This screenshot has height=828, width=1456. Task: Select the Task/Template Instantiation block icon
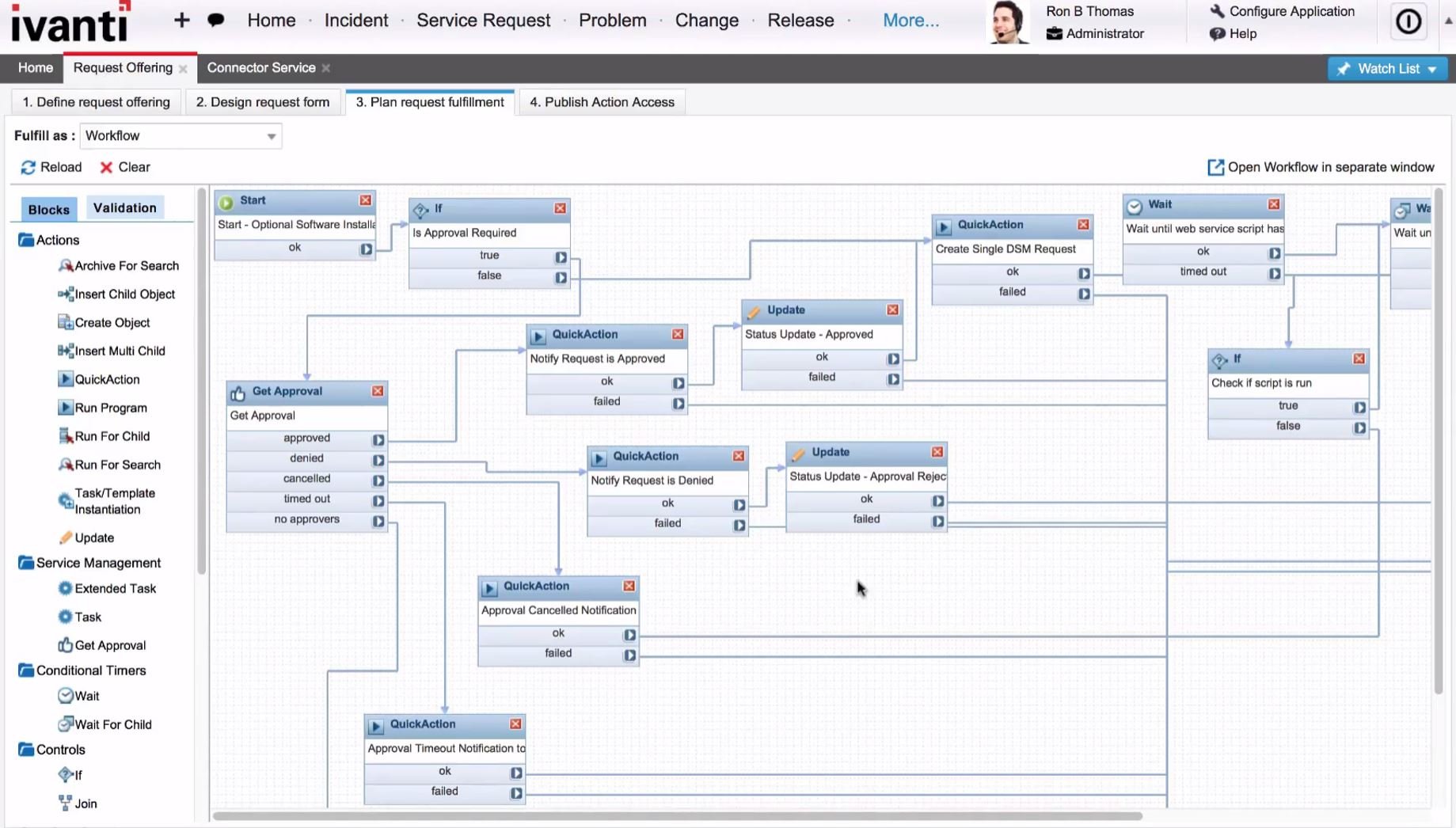point(66,501)
